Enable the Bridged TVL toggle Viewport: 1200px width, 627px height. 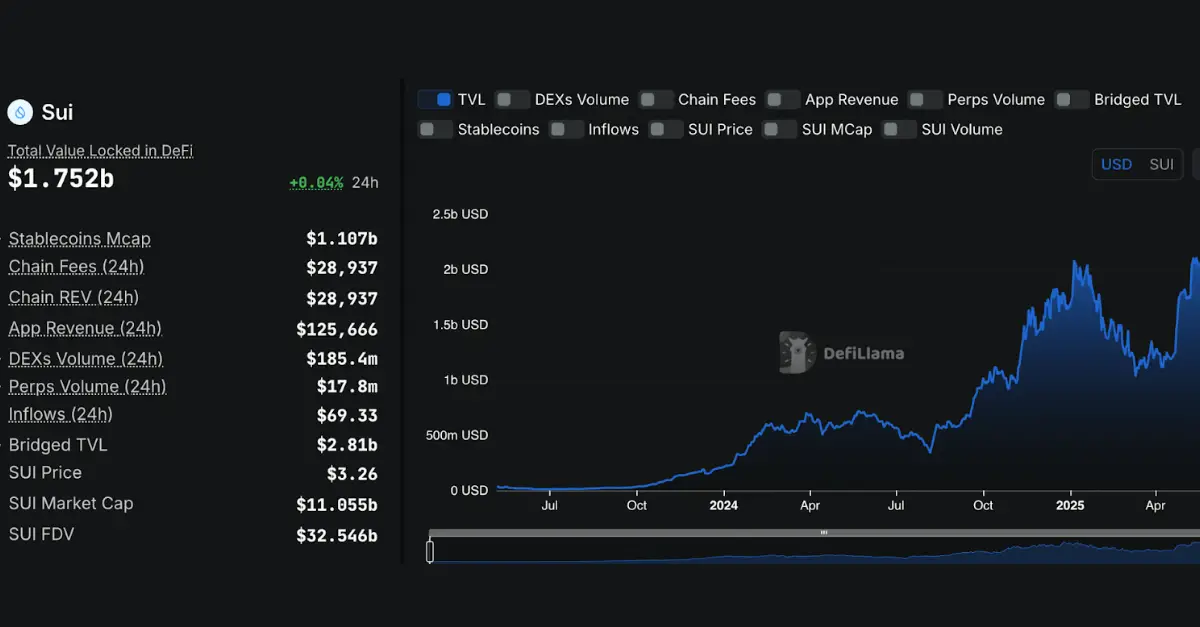point(1072,99)
